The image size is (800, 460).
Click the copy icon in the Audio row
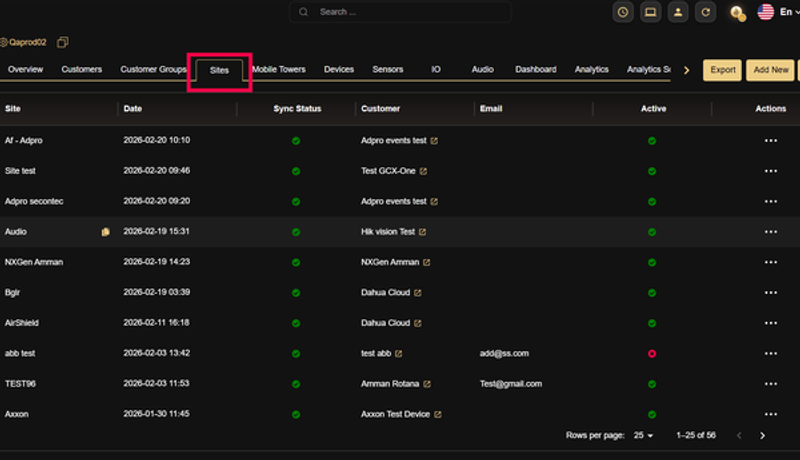105,232
